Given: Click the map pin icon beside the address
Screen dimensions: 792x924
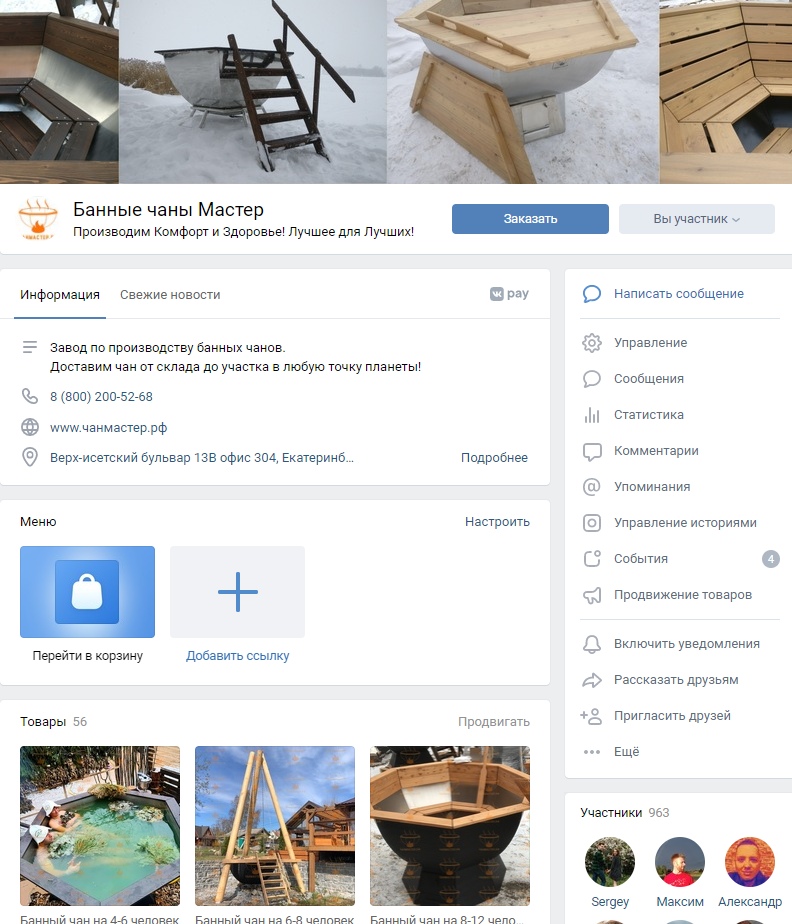Looking at the screenshot, I should [x=29, y=457].
